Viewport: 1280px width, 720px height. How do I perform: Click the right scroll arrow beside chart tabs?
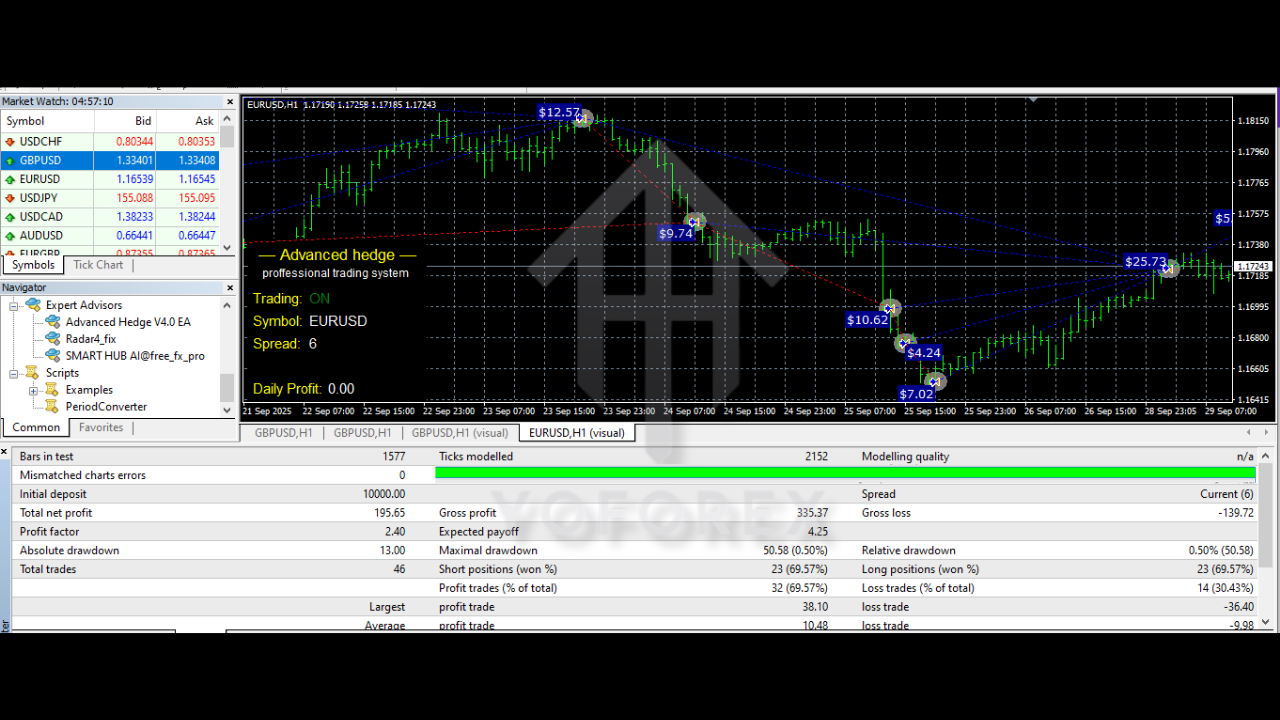1265,432
